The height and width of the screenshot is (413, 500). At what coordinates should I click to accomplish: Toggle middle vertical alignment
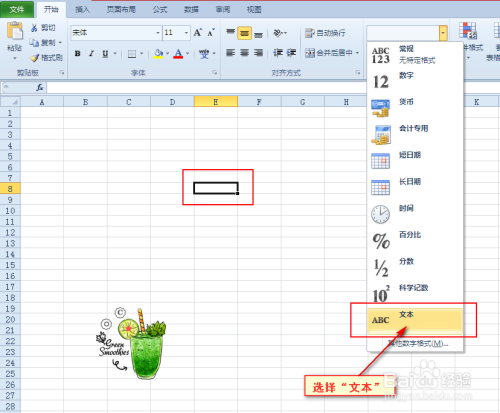click(245, 33)
